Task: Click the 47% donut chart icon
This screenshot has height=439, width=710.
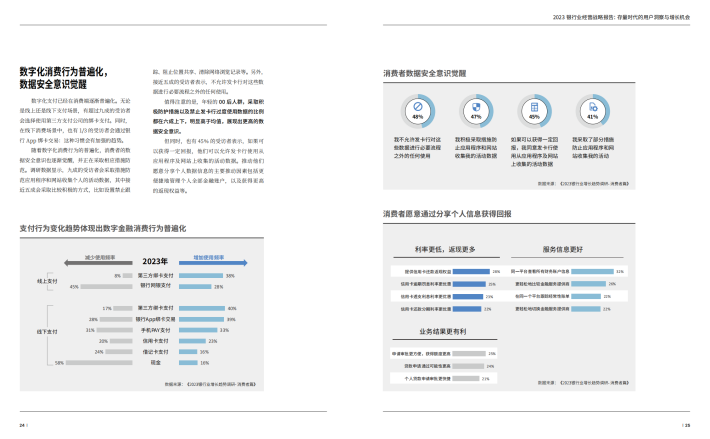Action: pos(476,111)
